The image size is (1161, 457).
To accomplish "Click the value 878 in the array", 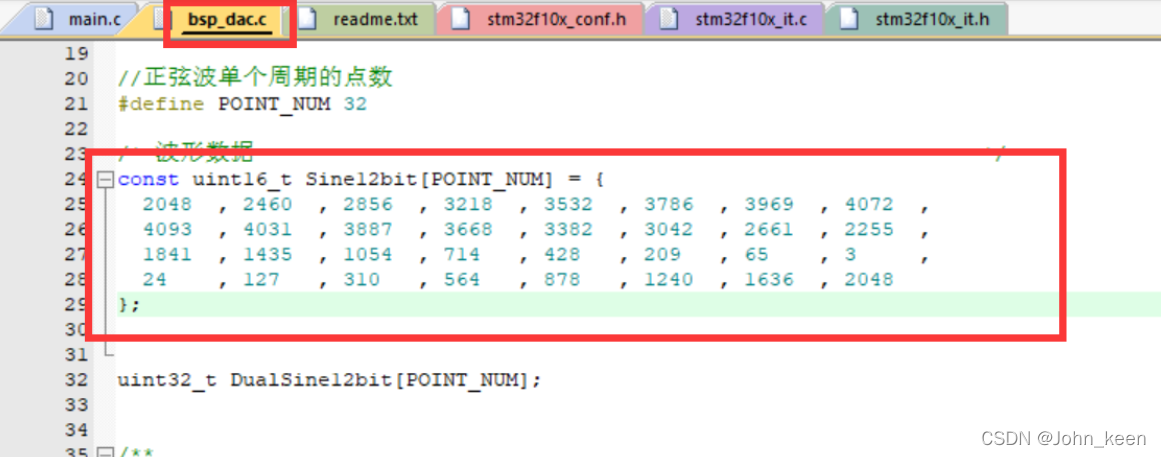I will pos(563,279).
